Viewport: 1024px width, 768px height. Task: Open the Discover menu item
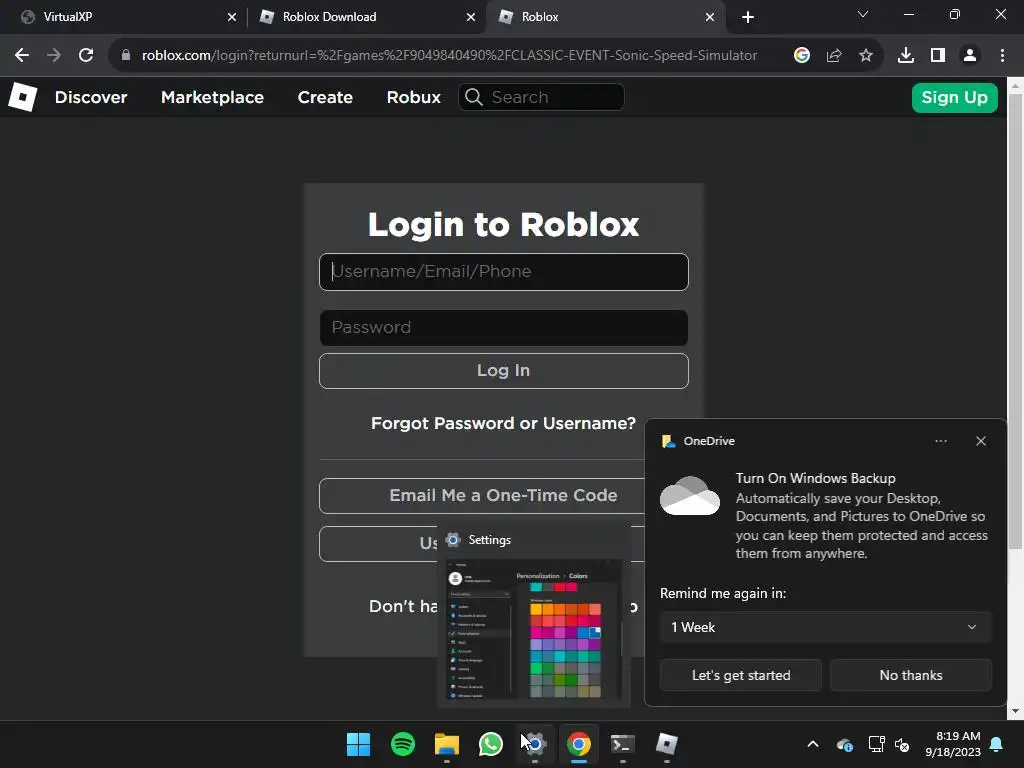(x=91, y=97)
